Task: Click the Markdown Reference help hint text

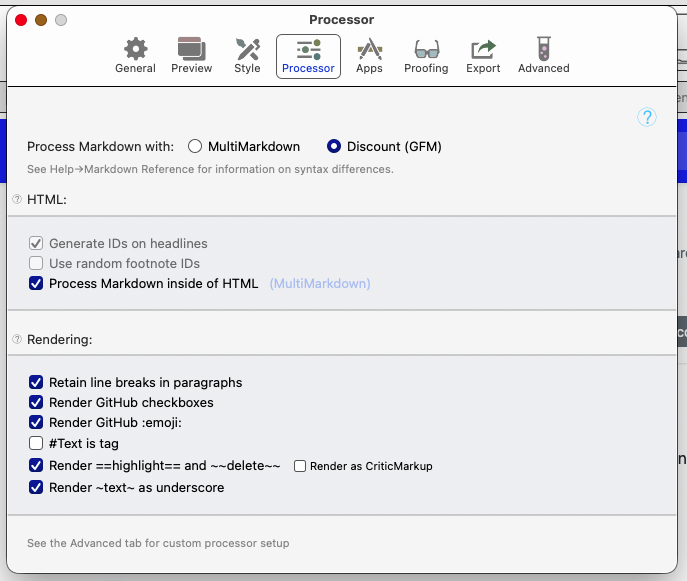Action: pyautogui.click(x=210, y=169)
